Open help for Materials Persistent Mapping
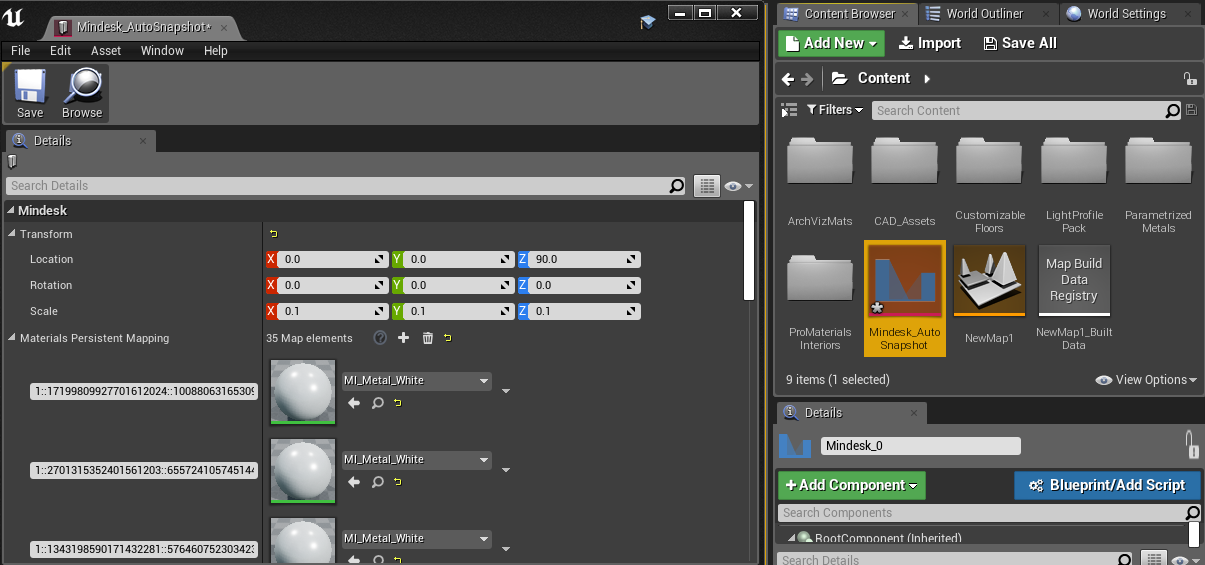 pos(380,338)
